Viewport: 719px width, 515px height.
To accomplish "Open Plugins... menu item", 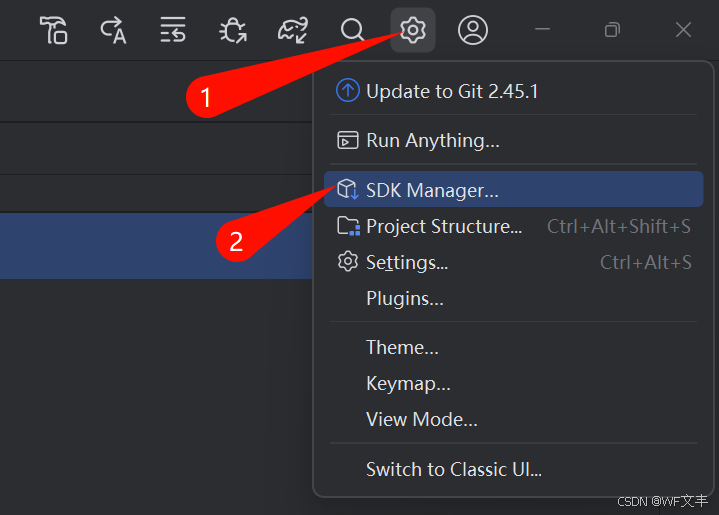I will (x=404, y=298).
